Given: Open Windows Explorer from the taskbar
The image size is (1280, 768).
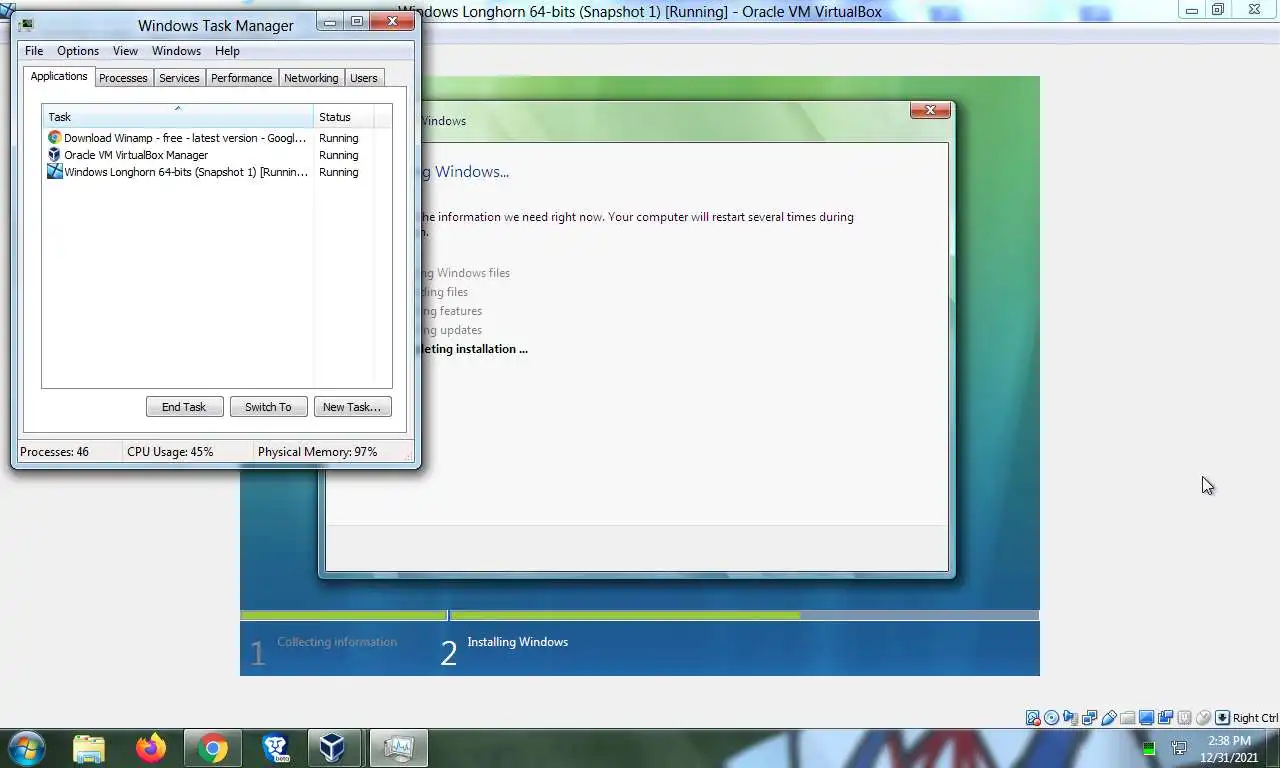Looking at the screenshot, I should (89, 748).
